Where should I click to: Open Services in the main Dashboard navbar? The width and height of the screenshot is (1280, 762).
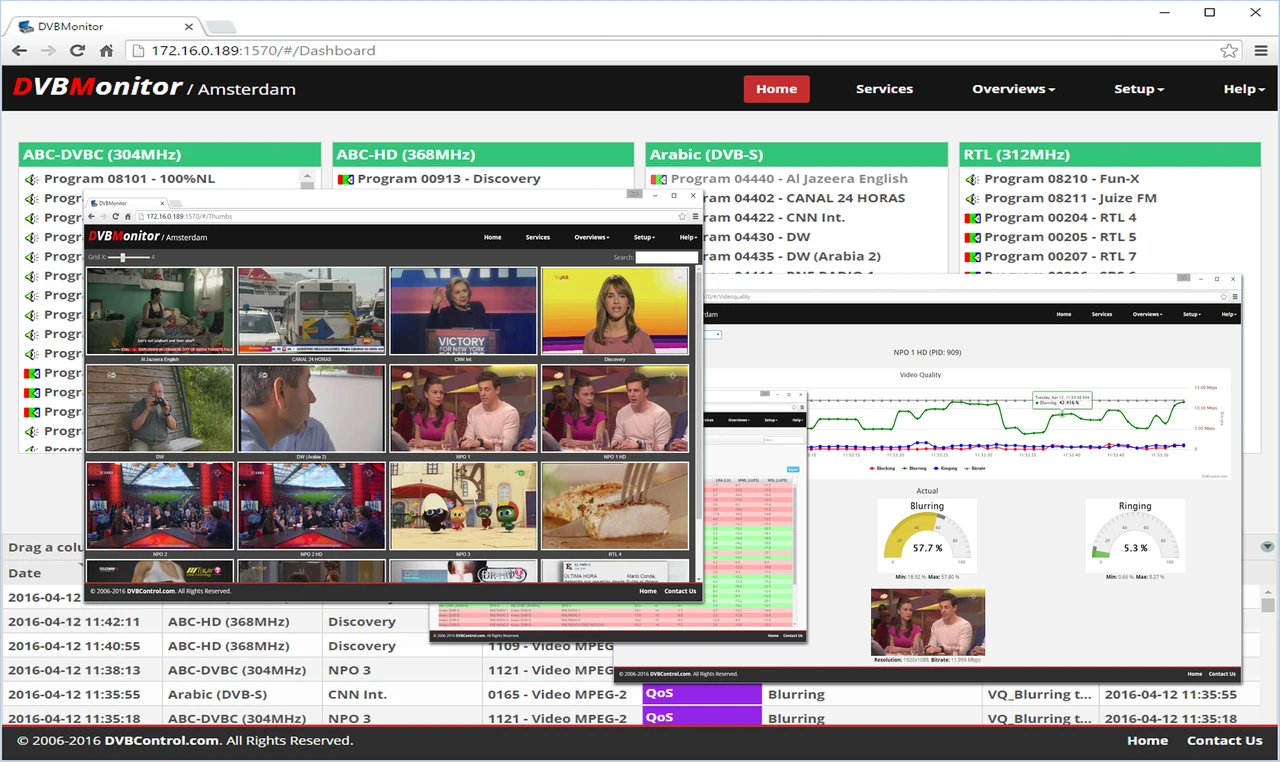(884, 89)
